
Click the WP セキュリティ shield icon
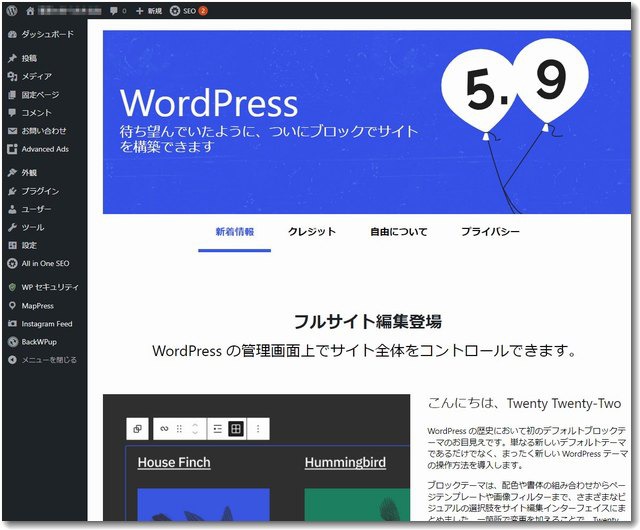[12, 287]
